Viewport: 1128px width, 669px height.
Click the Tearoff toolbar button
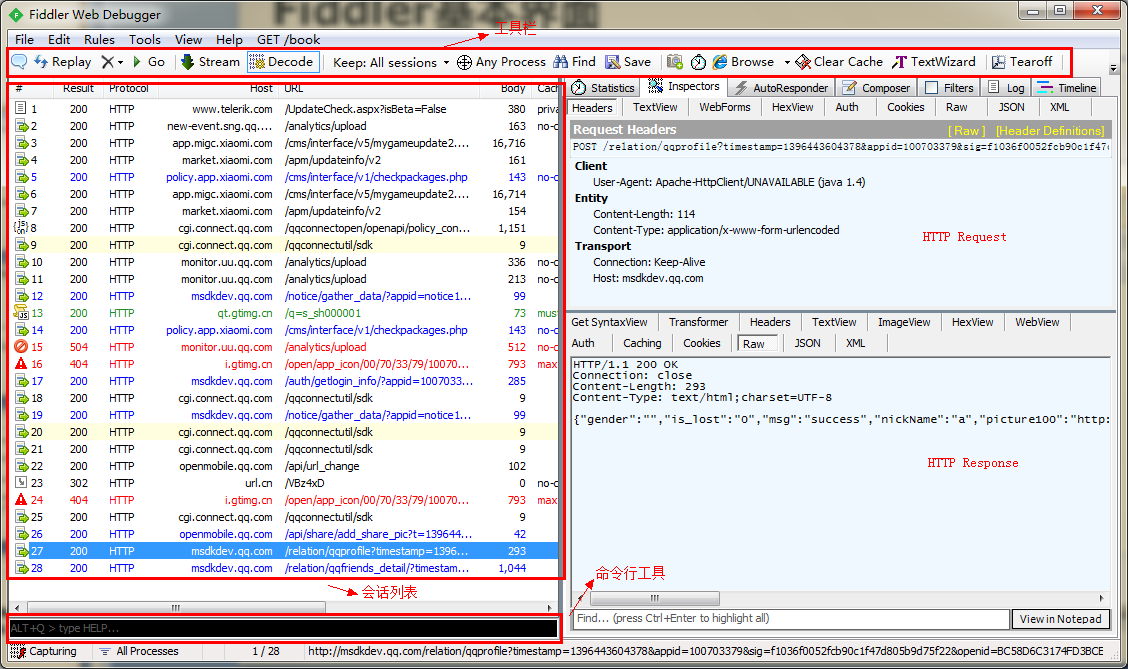tap(1022, 62)
